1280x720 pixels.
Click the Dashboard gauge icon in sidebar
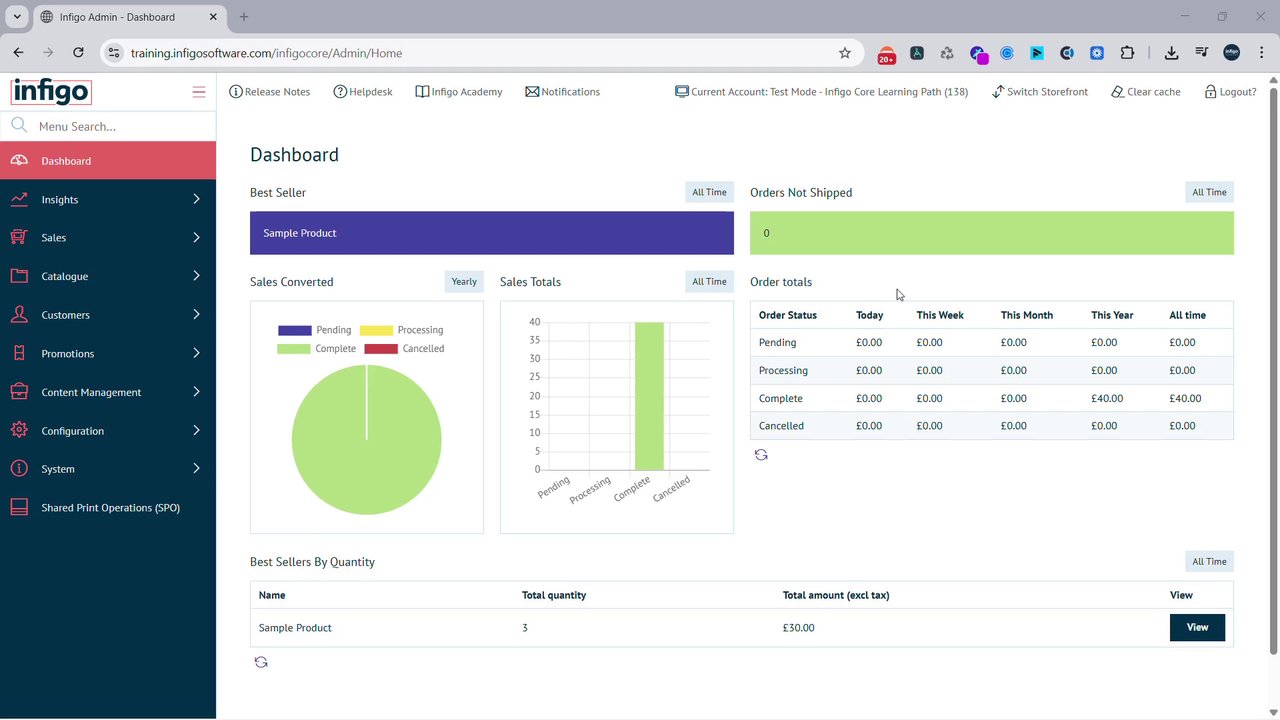click(x=19, y=161)
